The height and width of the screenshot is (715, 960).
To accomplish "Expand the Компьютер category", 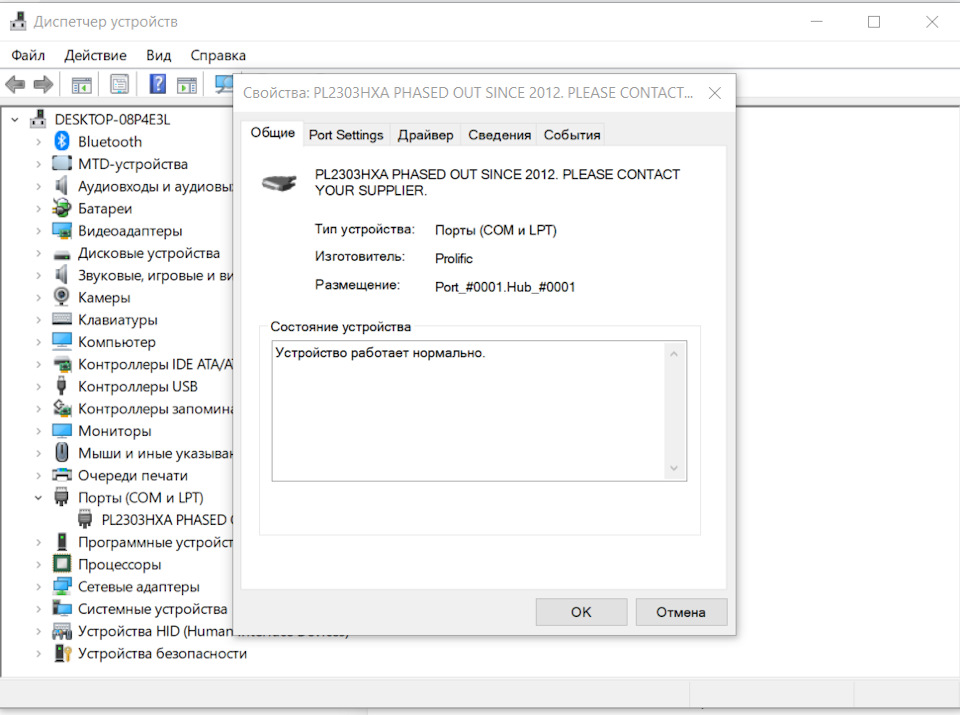I will pos(39,342).
